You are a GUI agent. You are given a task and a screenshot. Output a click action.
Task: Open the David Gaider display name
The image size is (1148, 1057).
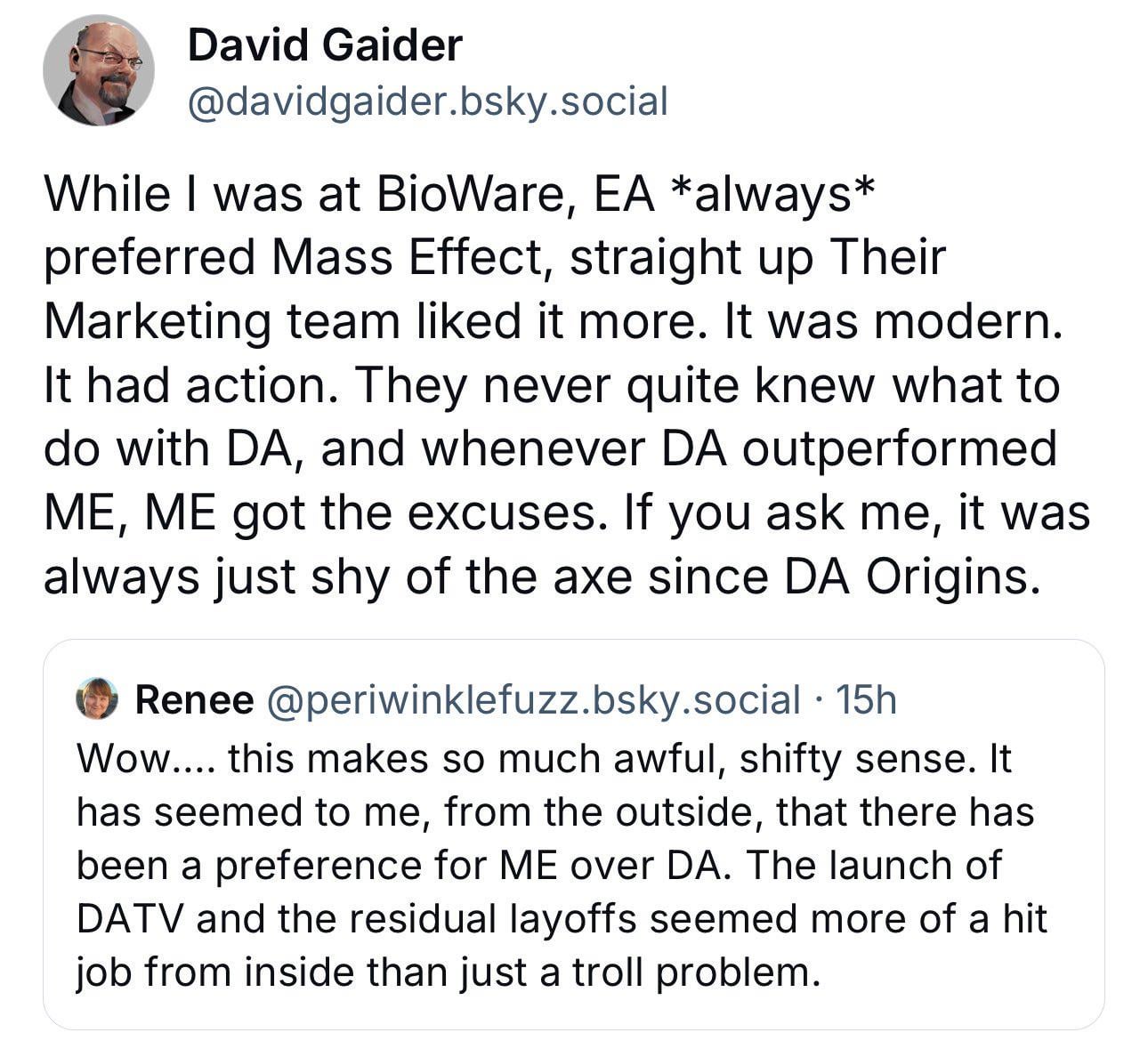tap(325, 45)
